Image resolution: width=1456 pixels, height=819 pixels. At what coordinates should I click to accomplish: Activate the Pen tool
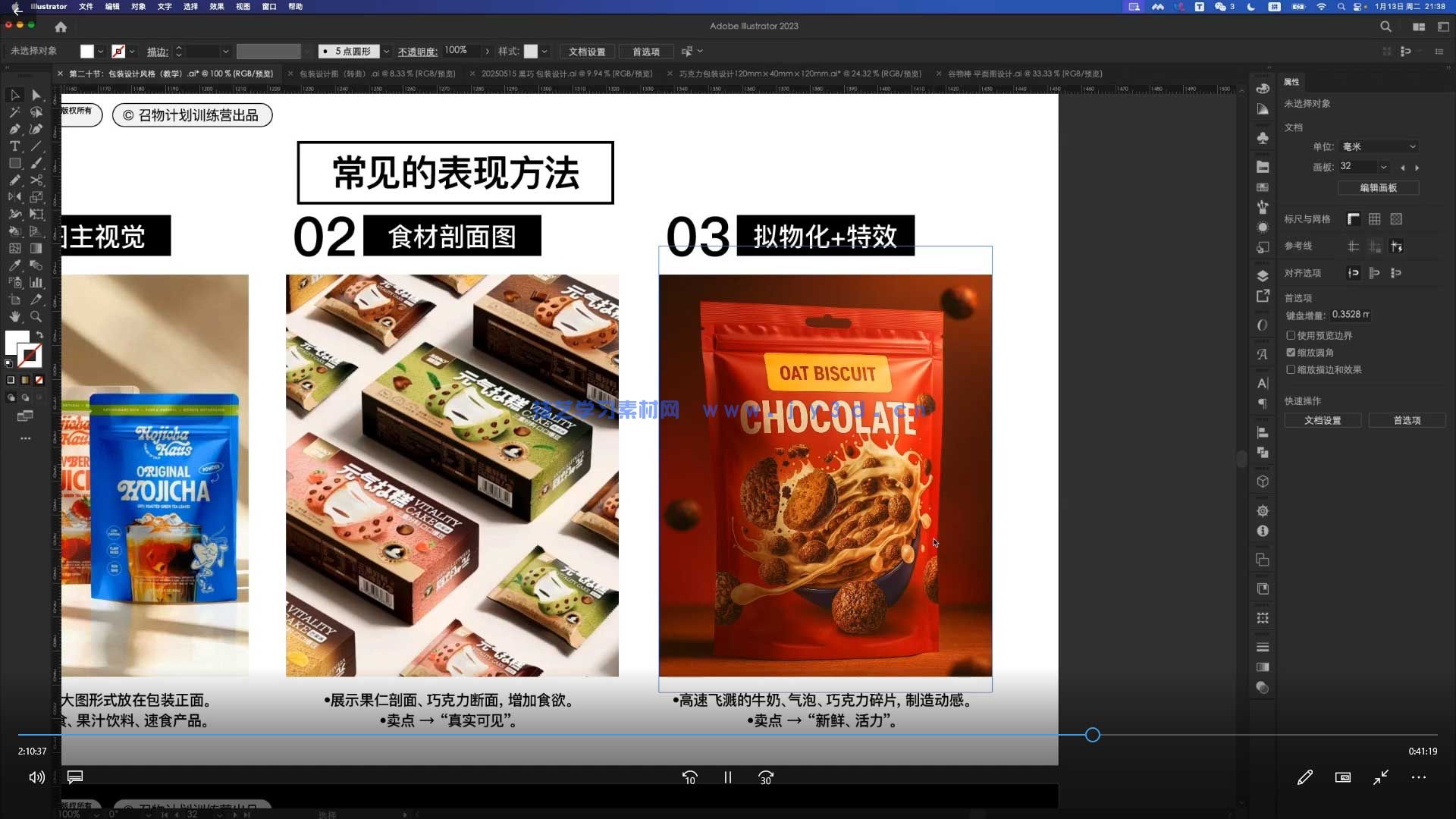click(x=15, y=129)
